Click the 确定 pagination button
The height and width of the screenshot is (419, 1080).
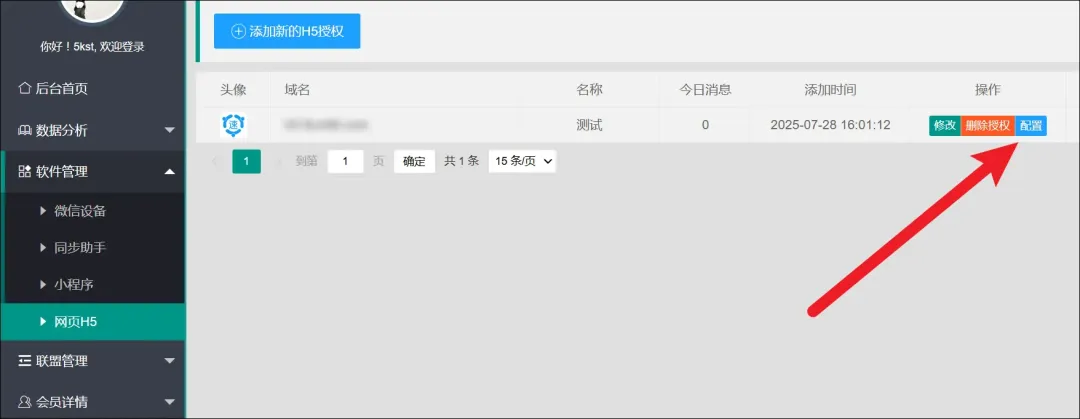(414, 161)
